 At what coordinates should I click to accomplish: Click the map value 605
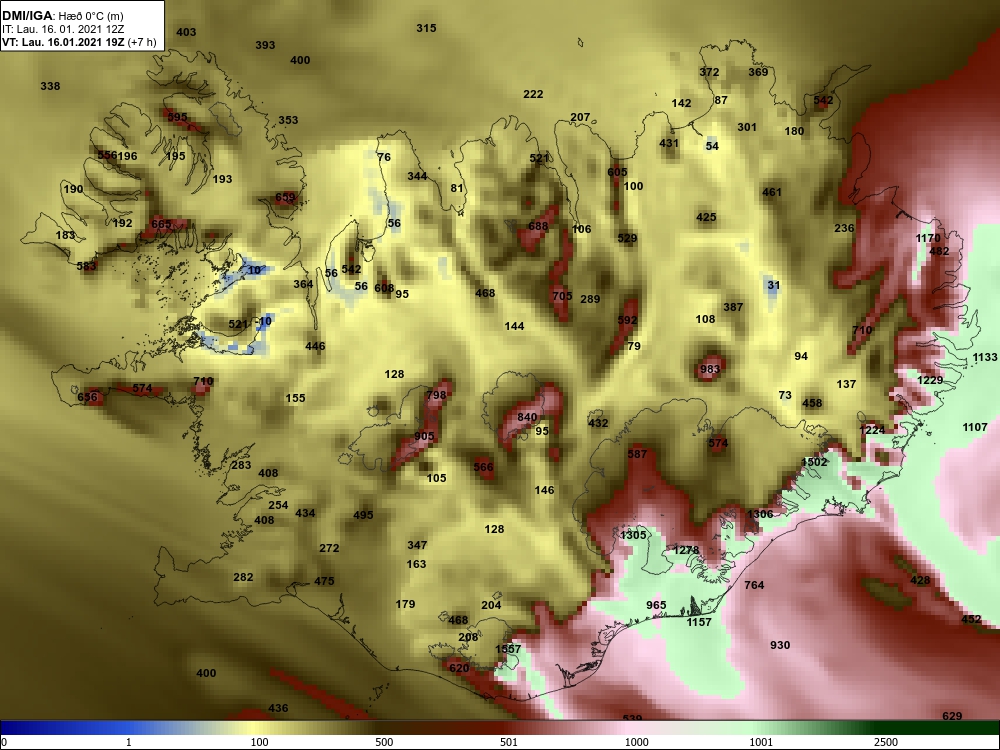point(617,172)
